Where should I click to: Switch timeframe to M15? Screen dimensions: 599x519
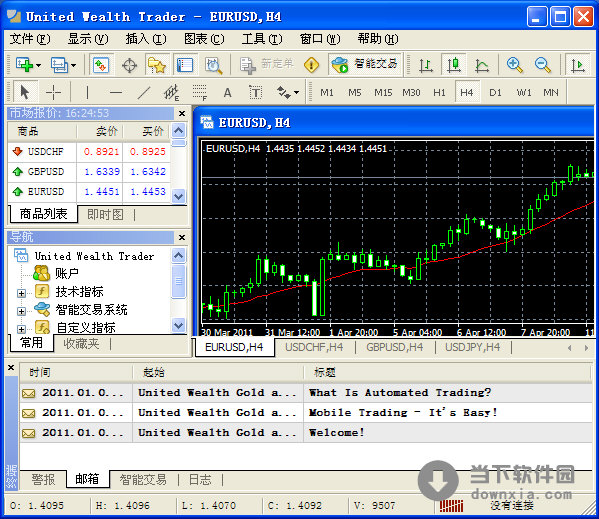coord(383,92)
